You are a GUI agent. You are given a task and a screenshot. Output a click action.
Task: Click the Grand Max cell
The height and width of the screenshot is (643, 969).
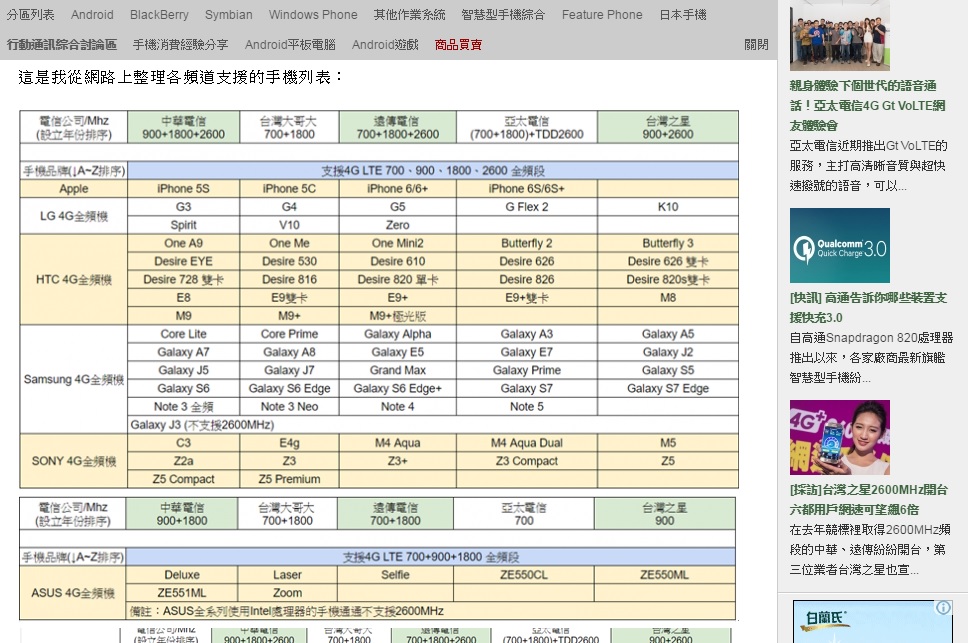(x=398, y=370)
